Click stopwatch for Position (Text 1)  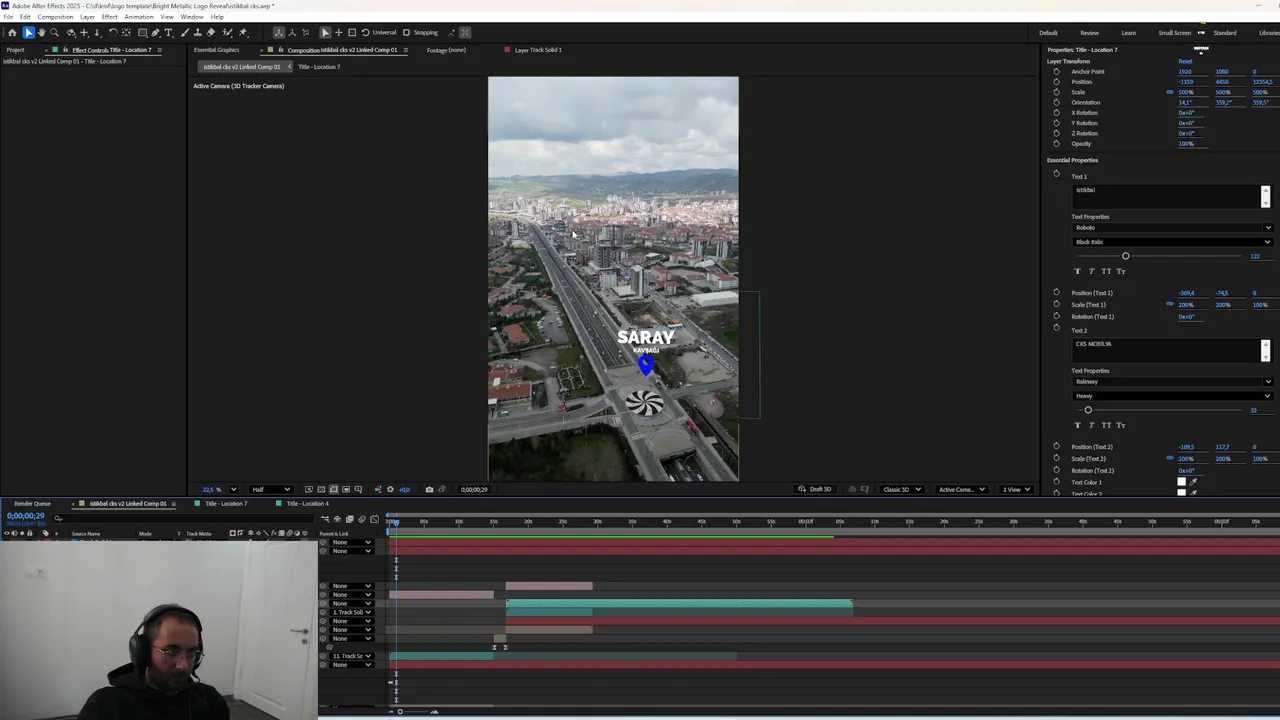[1056, 293]
